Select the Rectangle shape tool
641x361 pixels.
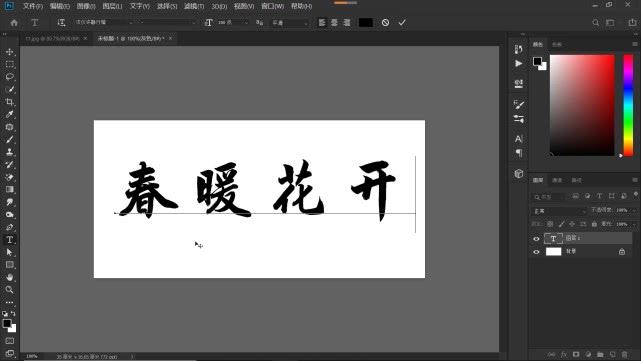[9, 265]
